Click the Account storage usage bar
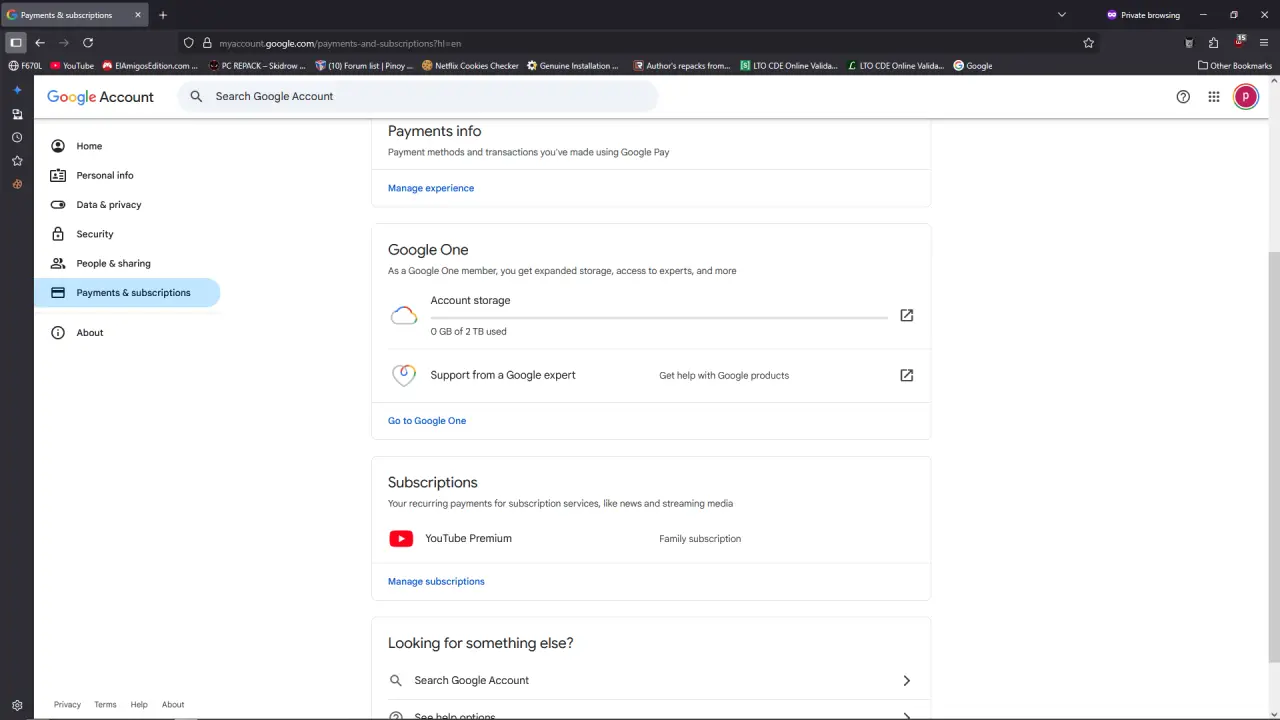 [x=659, y=318]
